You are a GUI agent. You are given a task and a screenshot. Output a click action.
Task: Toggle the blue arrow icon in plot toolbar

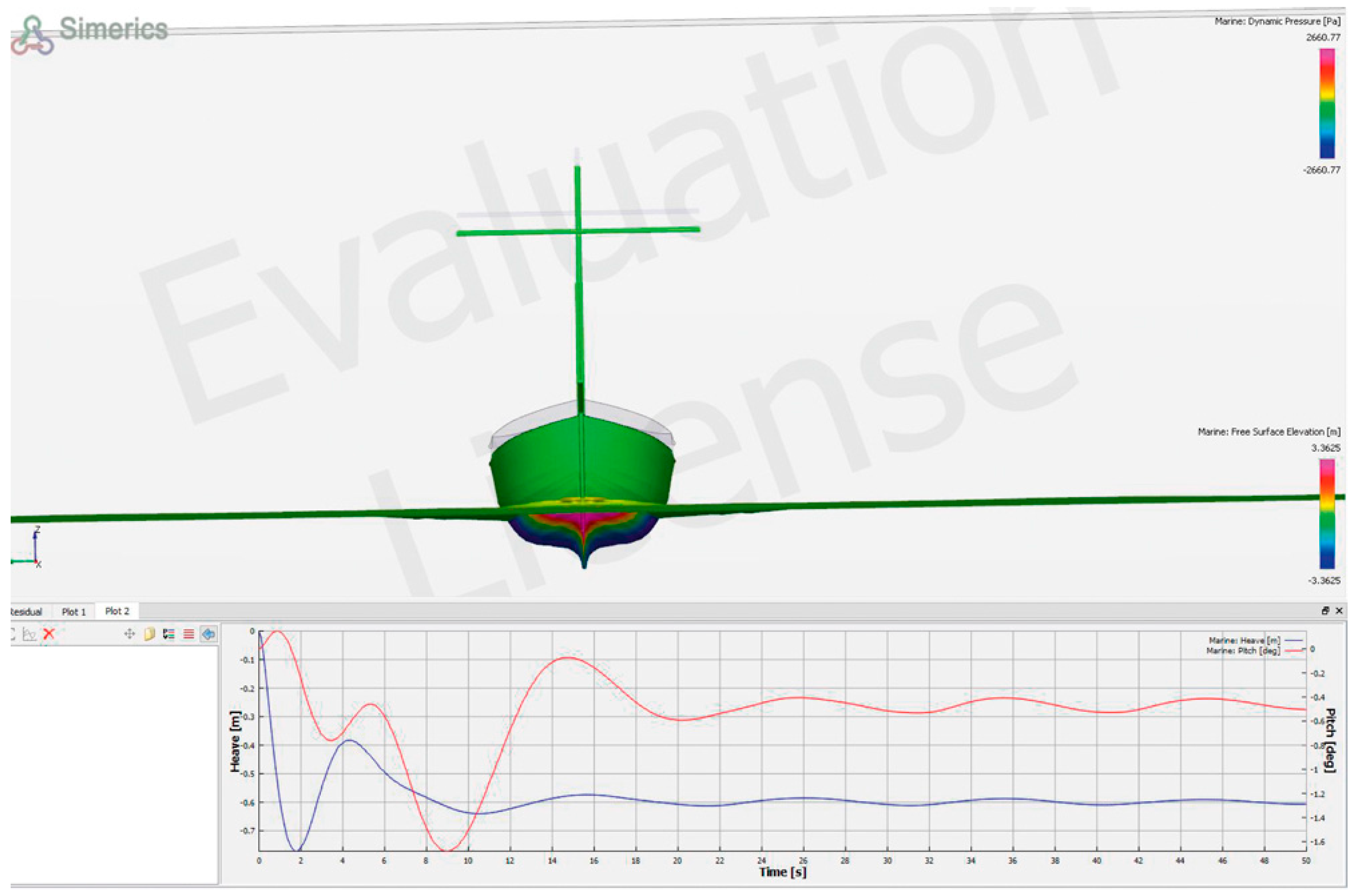pos(208,634)
